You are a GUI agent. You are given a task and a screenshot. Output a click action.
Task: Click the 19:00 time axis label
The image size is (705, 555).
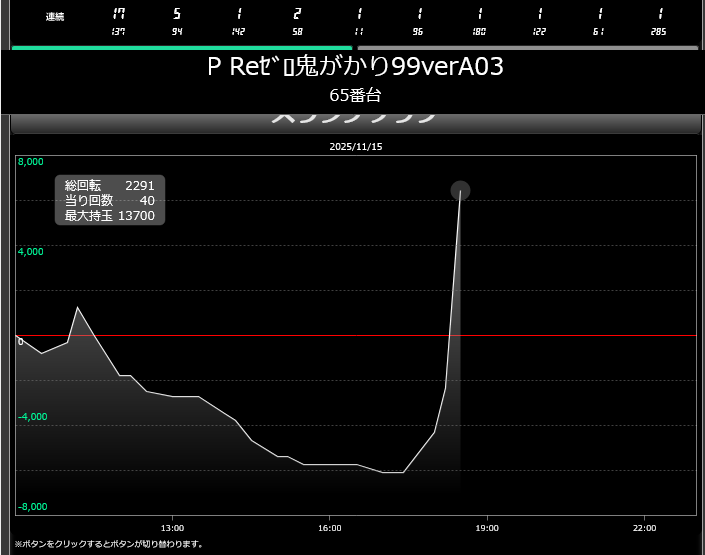(x=487, y=528)
